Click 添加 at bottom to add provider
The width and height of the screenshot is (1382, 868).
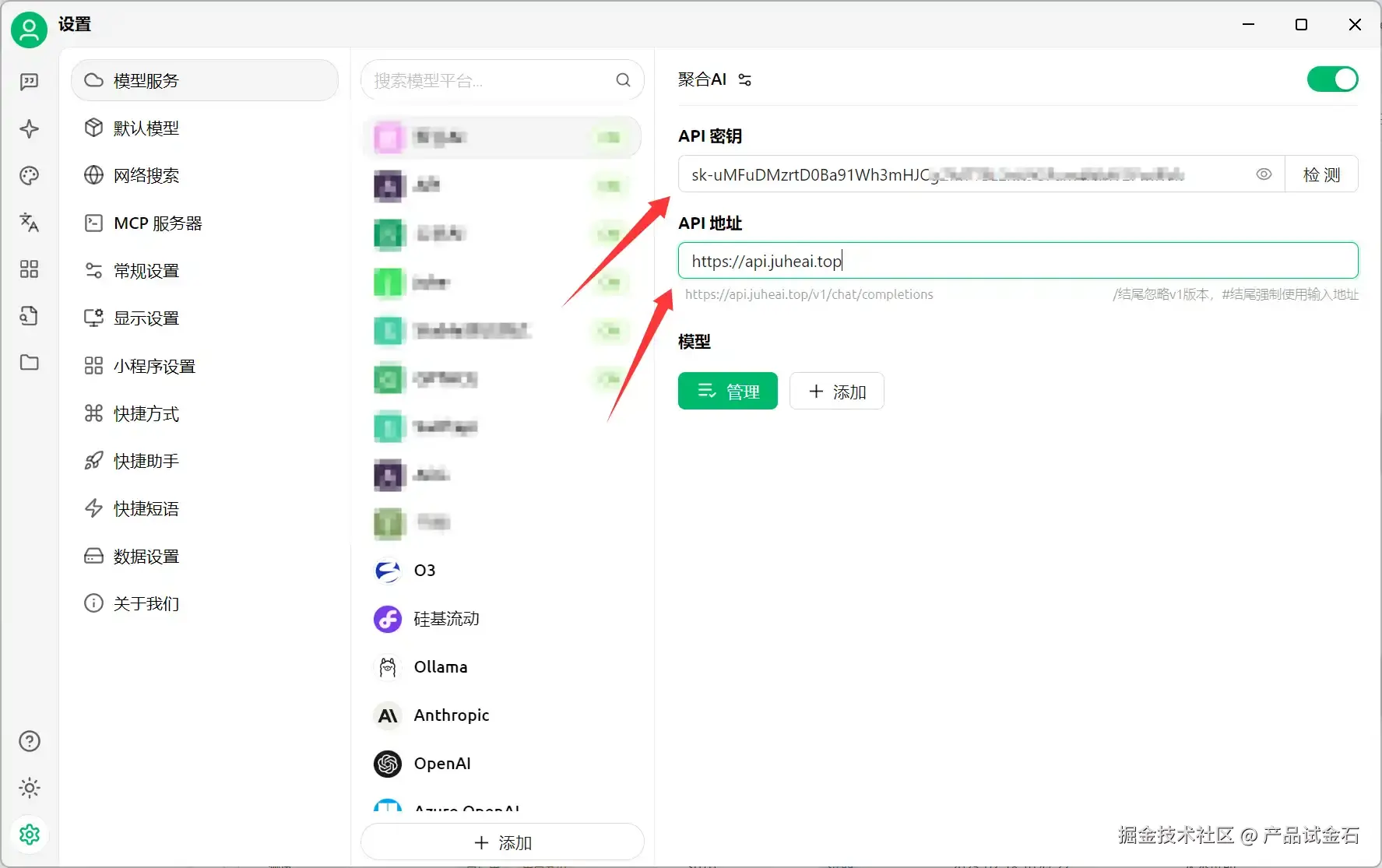(x=502, y=842)
